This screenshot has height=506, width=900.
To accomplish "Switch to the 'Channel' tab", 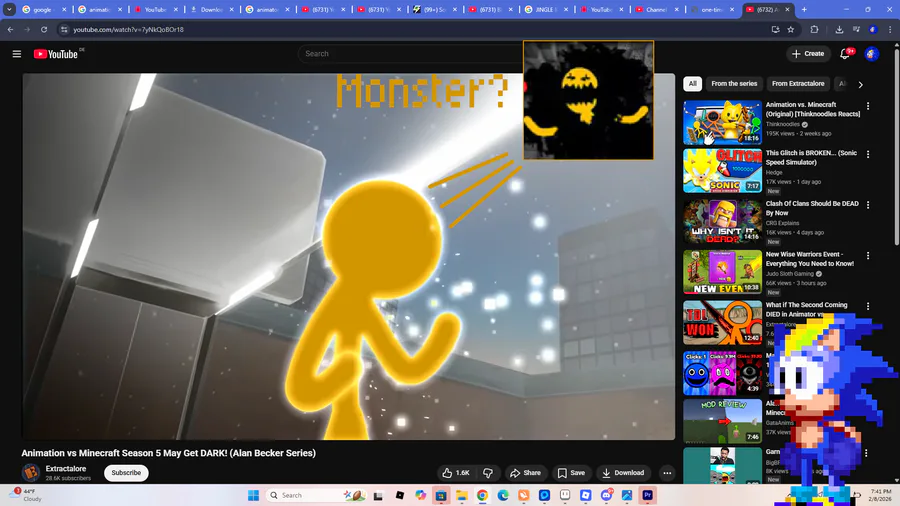I will click(x=657, y=9).
